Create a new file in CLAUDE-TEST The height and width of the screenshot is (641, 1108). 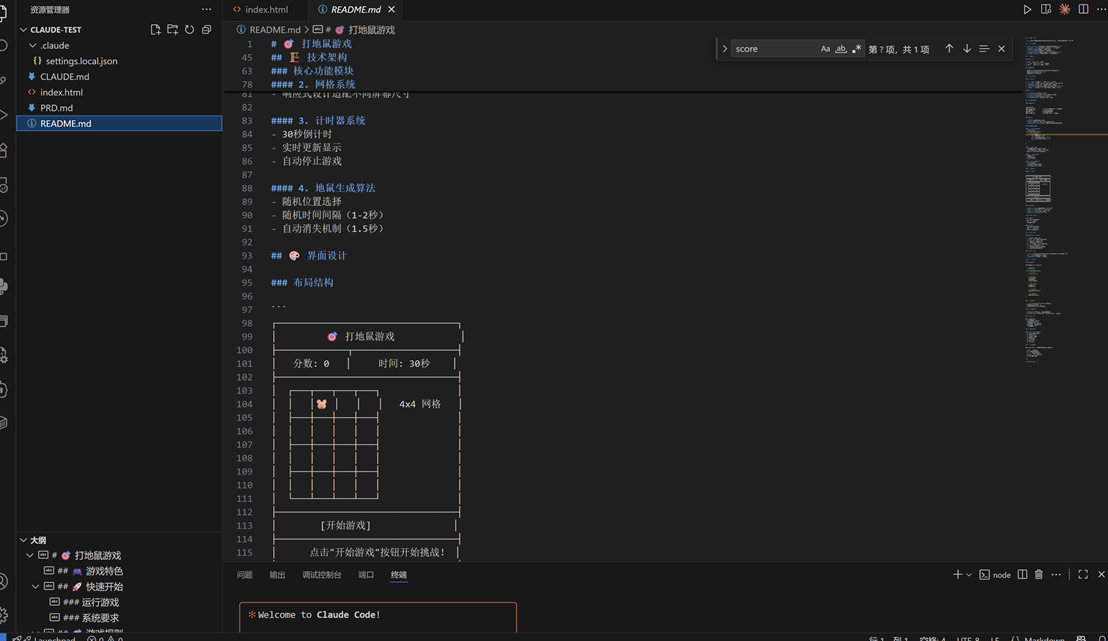(x=155, y=30)
